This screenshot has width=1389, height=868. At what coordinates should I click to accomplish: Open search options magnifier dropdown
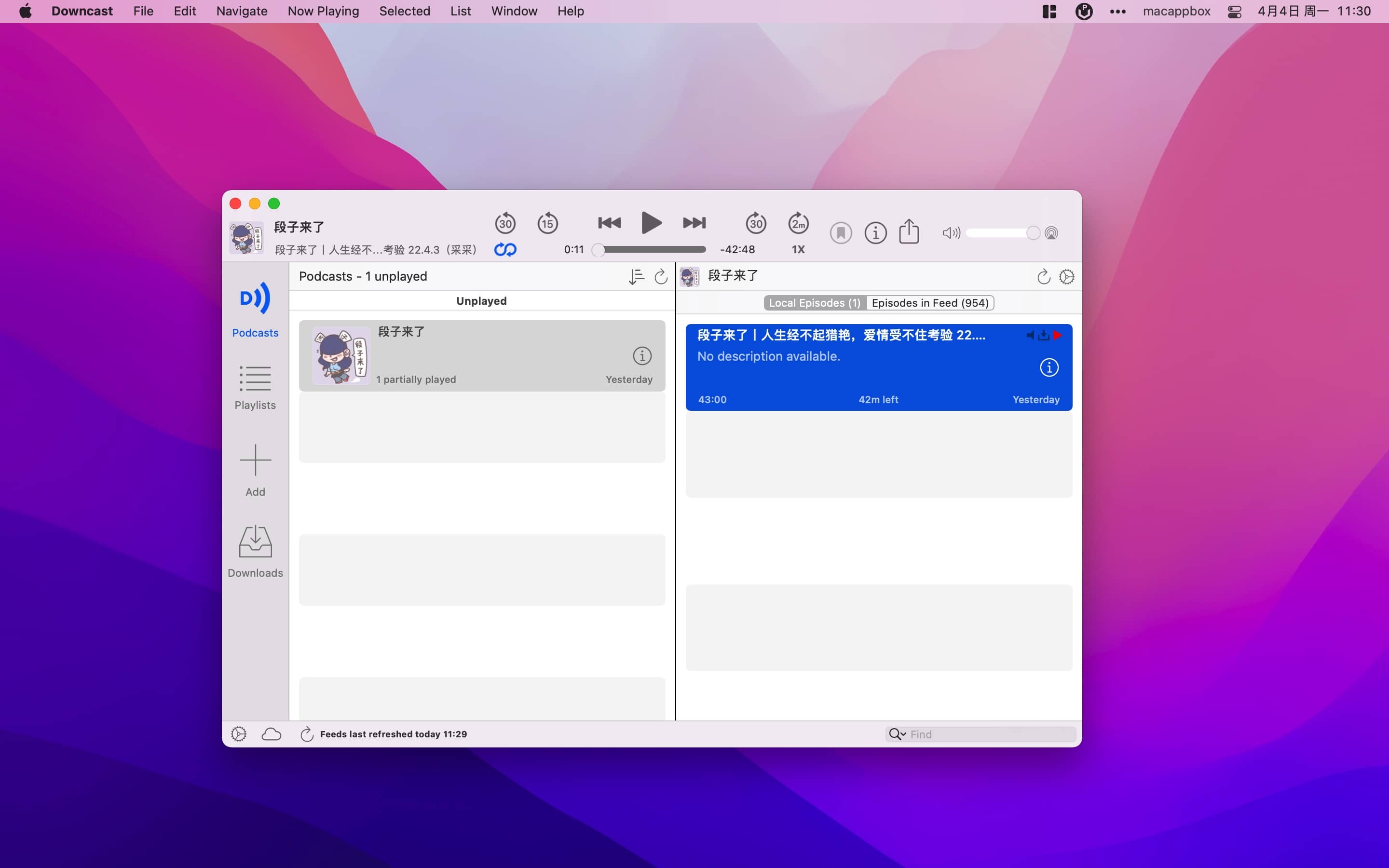pyautogui.click(x=897, y=734)
